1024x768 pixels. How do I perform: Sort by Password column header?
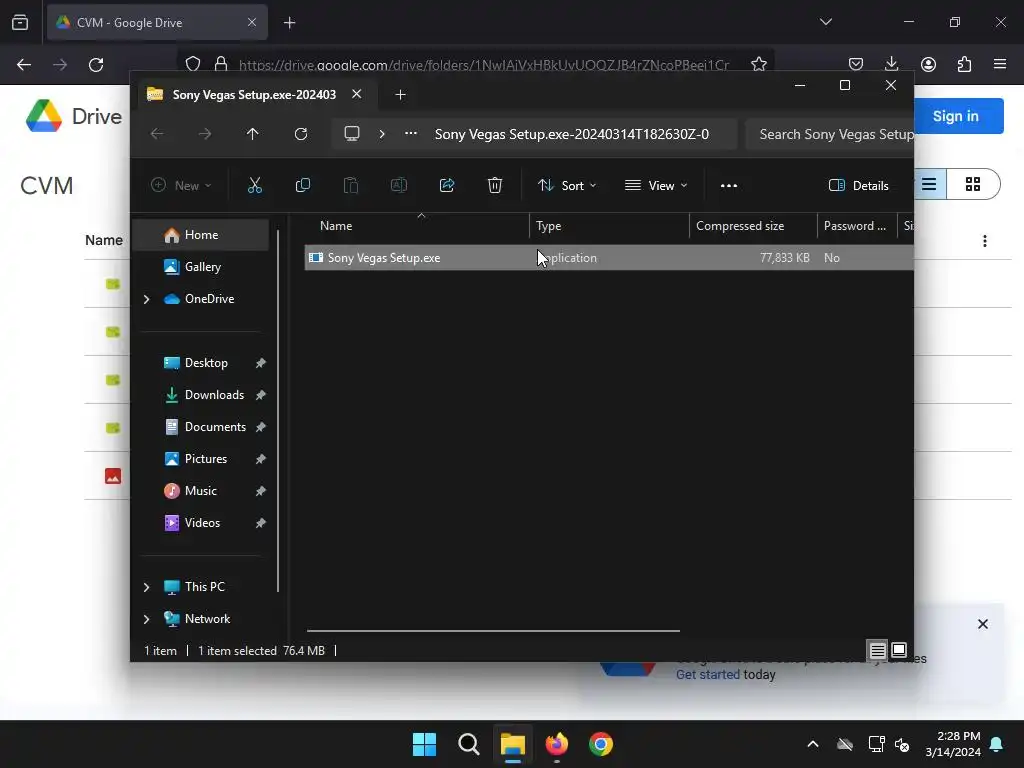[857, 226]
